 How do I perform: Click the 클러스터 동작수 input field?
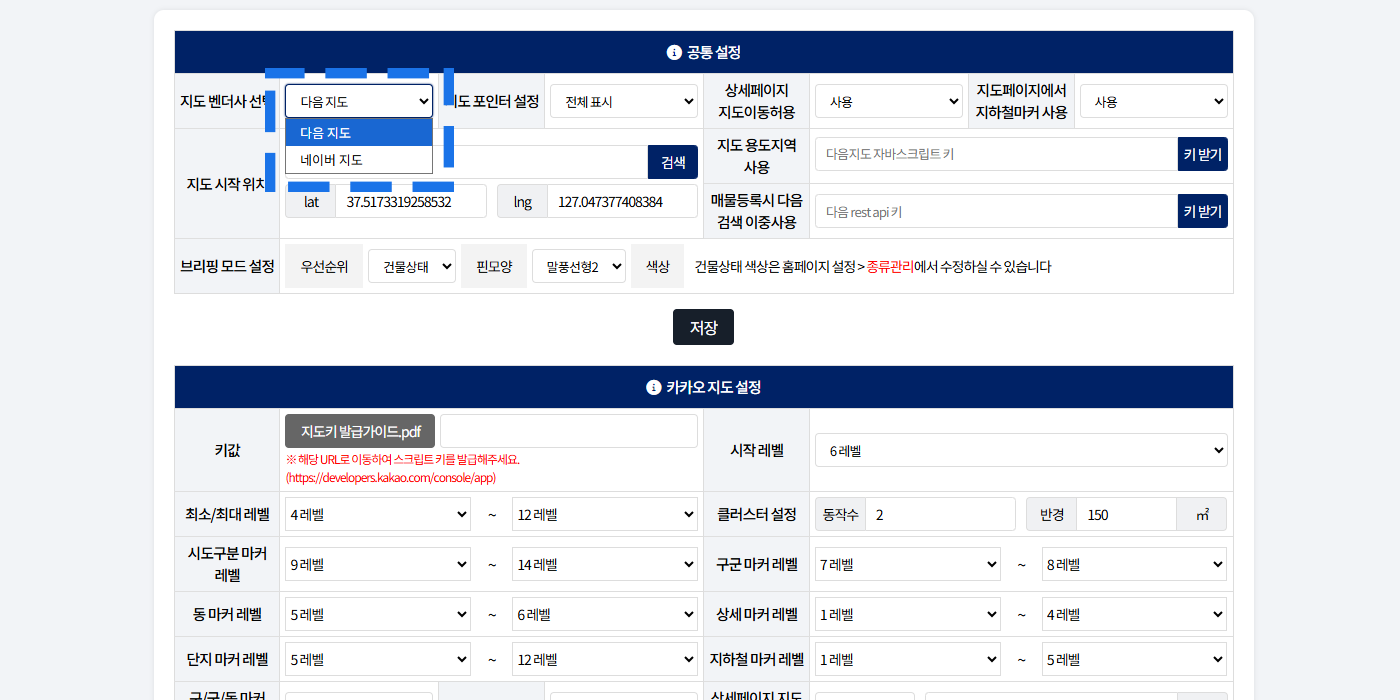click(x=939, y=514)
